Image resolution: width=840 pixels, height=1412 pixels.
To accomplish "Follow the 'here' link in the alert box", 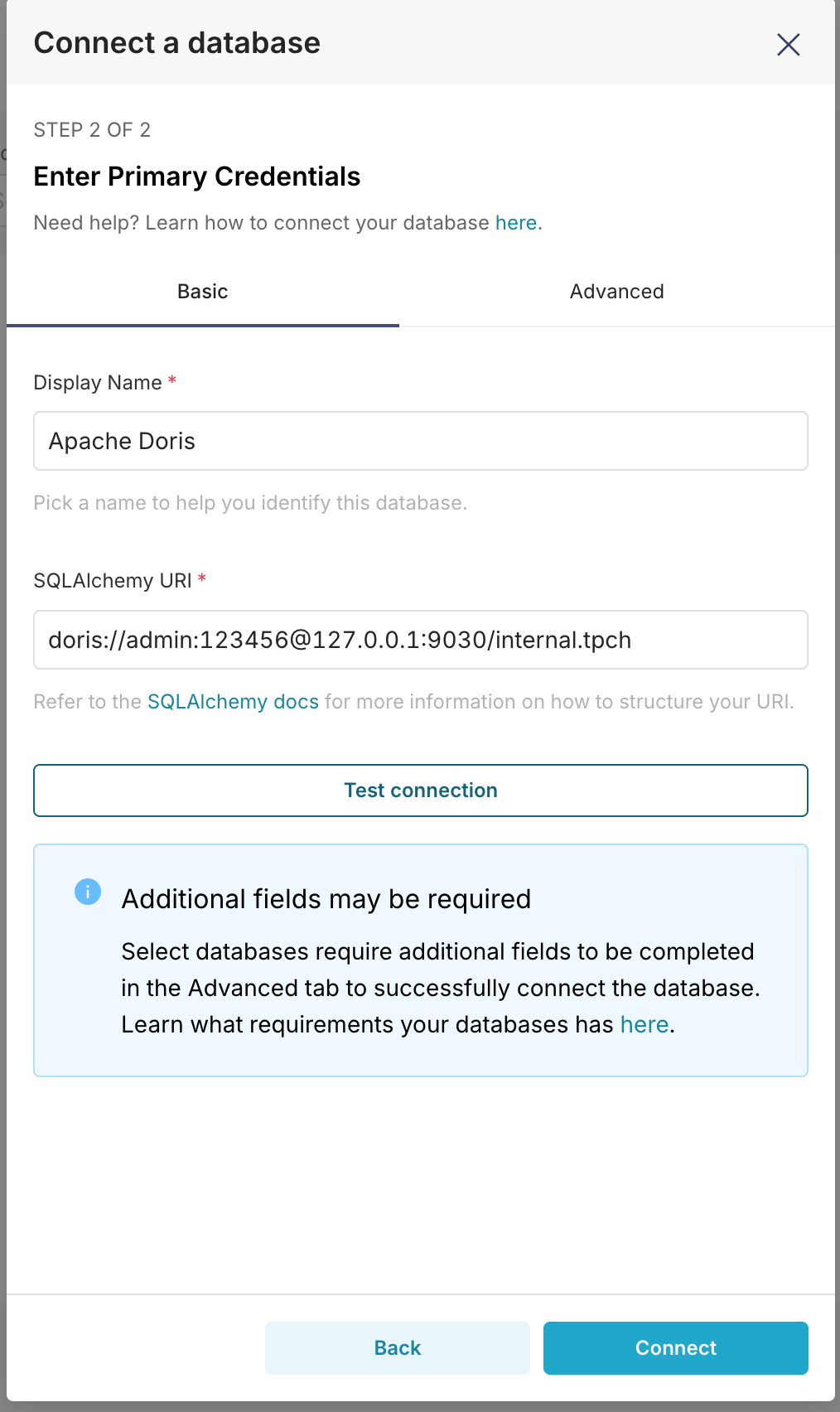I will click(644, 1025).
